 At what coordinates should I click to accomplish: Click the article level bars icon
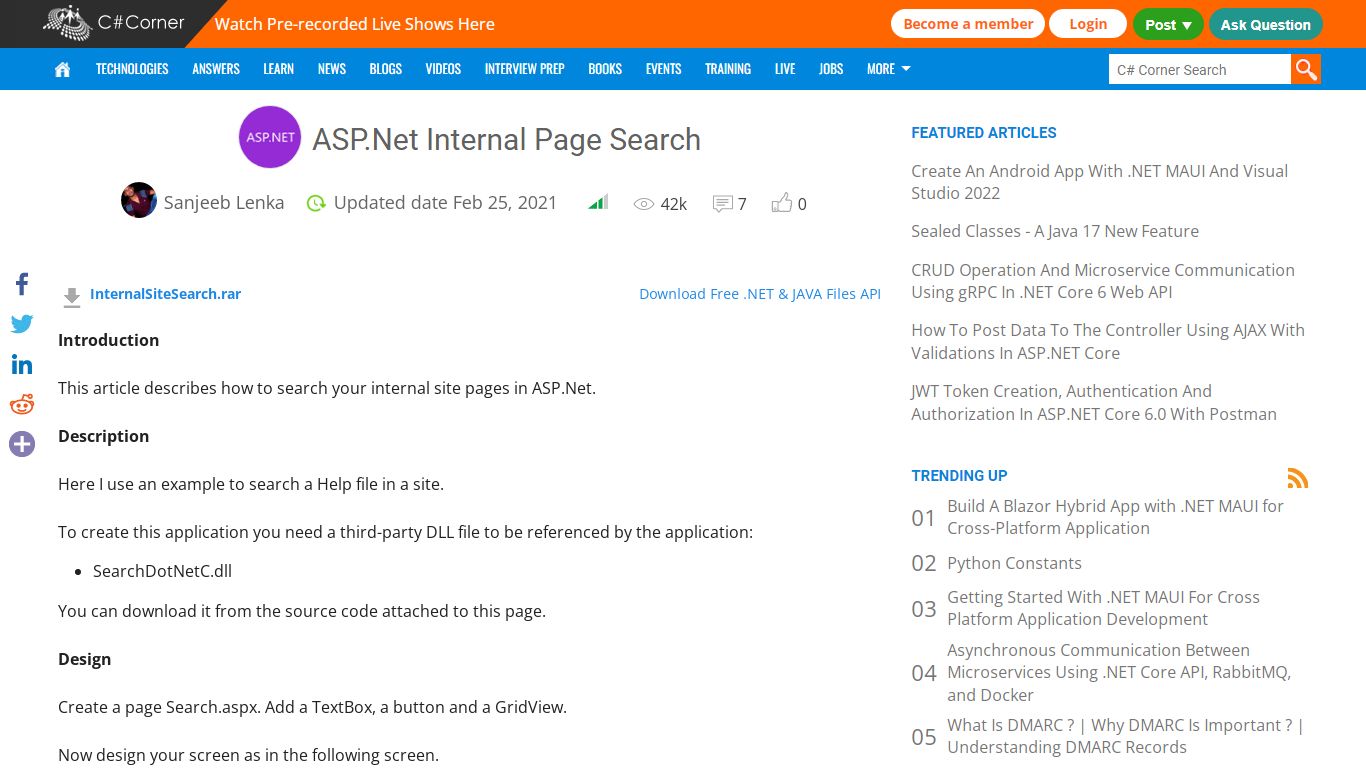598,203
